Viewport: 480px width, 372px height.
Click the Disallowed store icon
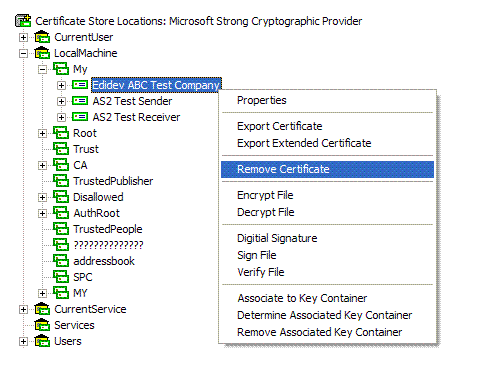coord(61,197)
